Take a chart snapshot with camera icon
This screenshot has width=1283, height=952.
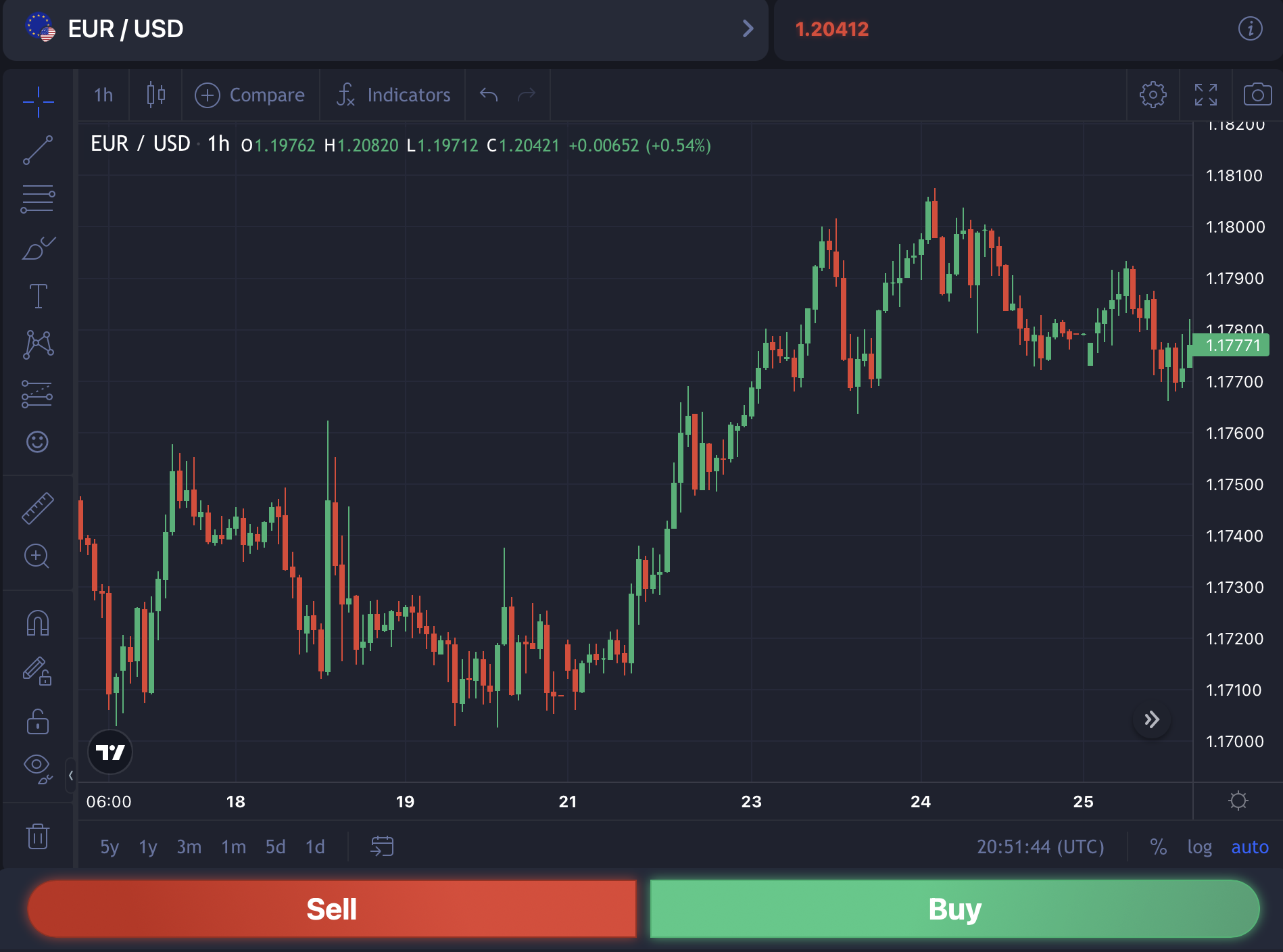[x=1257, y=95]
